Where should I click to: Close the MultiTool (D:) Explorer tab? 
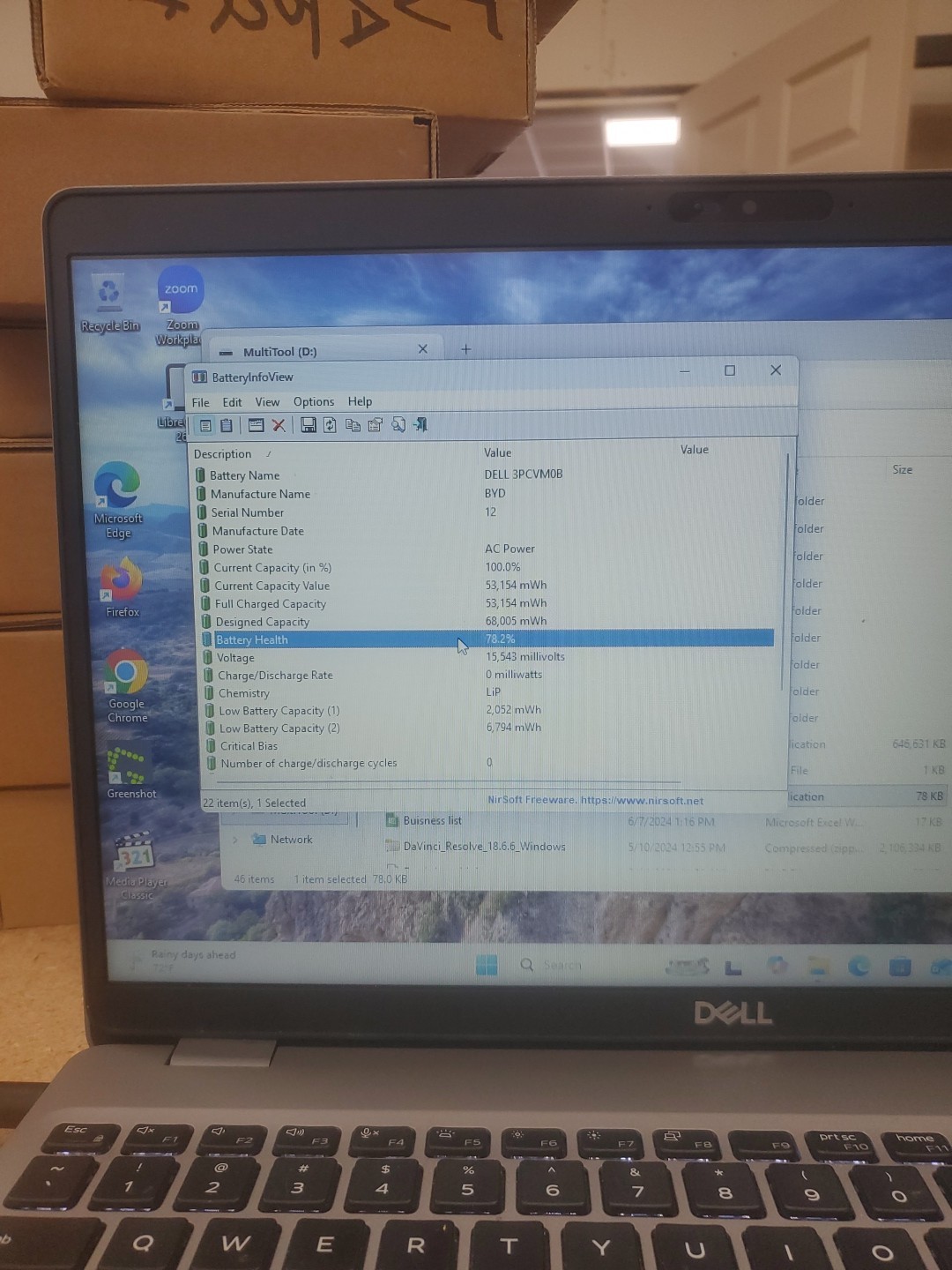(x=423, y=349)
